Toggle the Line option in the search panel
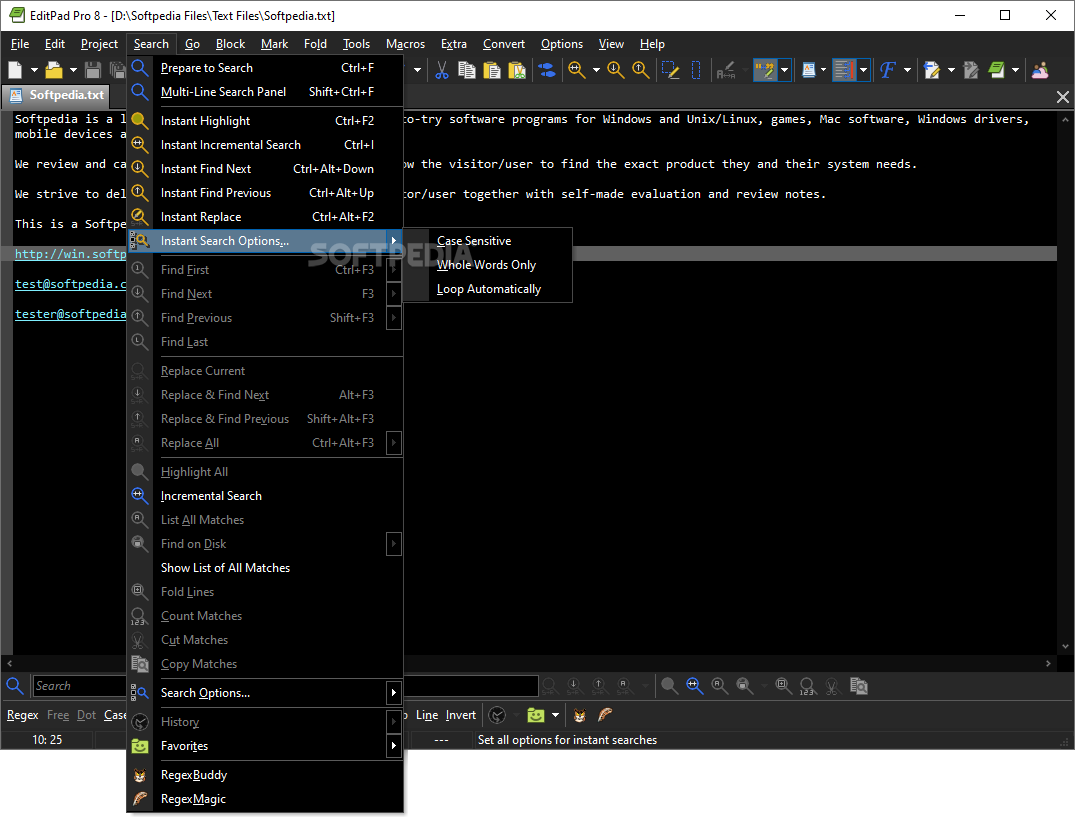1075x817 pixels. pos(427,715)
